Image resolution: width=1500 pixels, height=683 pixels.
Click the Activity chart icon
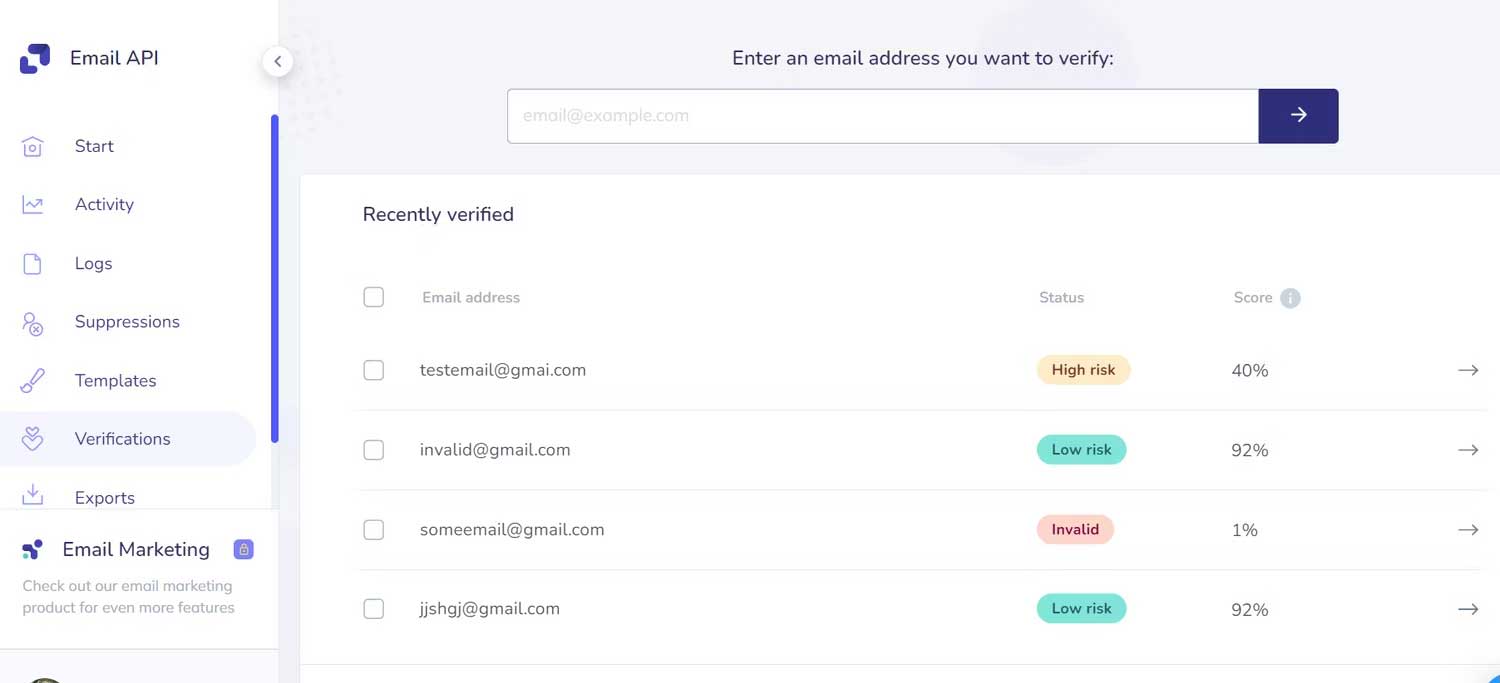click(32, 205)
